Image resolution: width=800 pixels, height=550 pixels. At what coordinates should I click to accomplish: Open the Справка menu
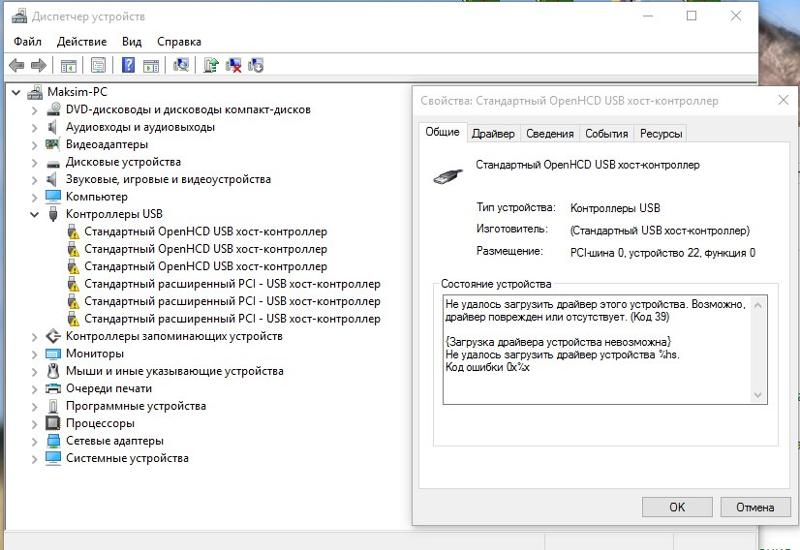point(179,42)
